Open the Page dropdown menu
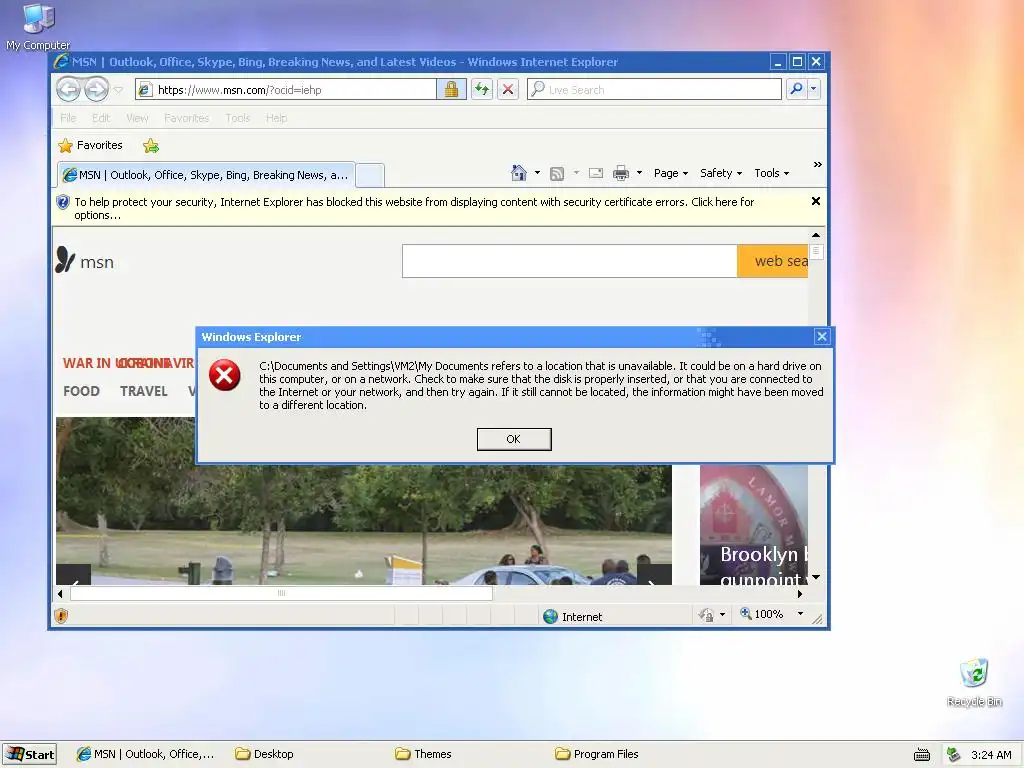This screenshot has width=1024, height=768. click(x=671, y=173)
